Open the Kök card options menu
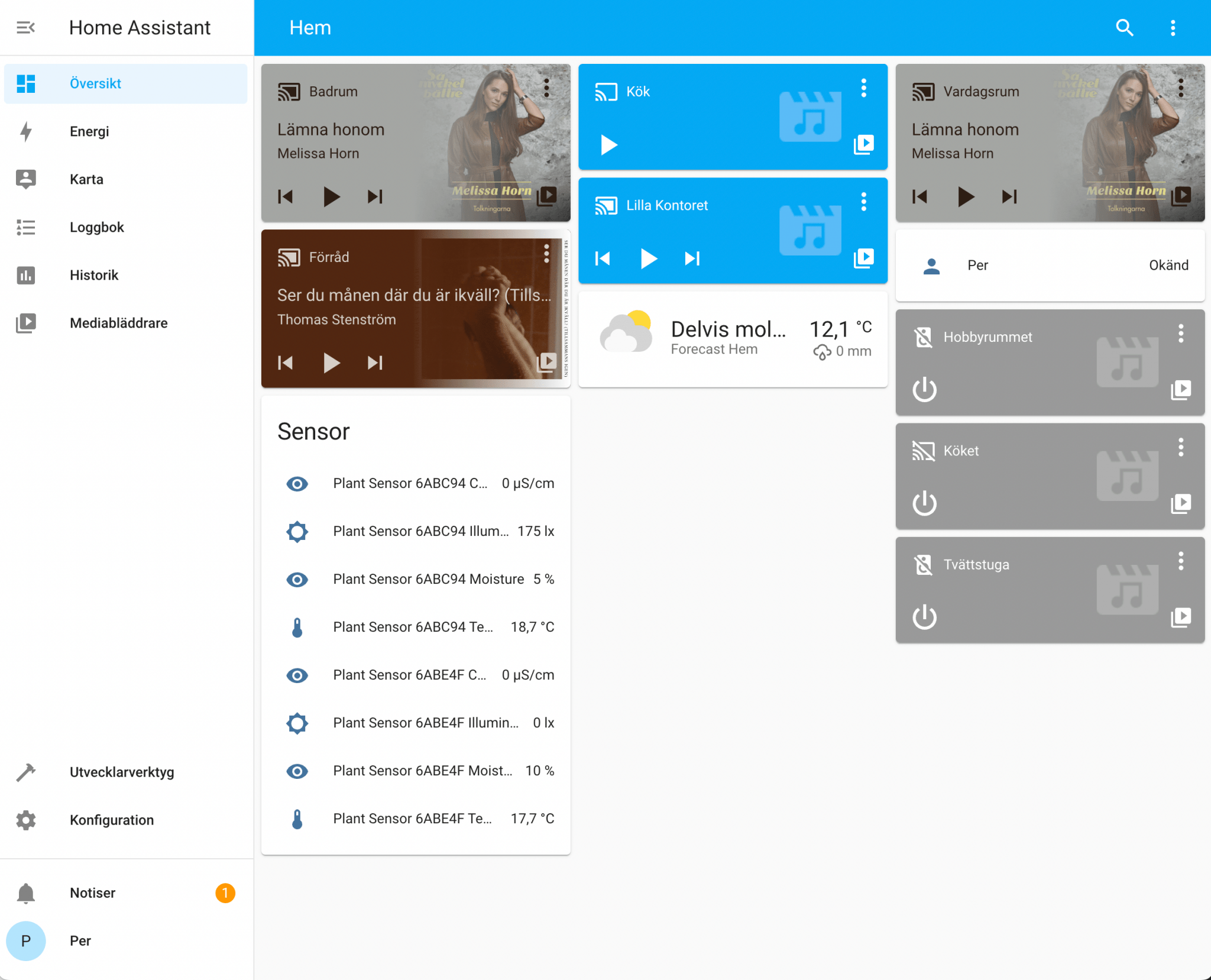The height and width of the screenshot is (980, 1211). 863,88
